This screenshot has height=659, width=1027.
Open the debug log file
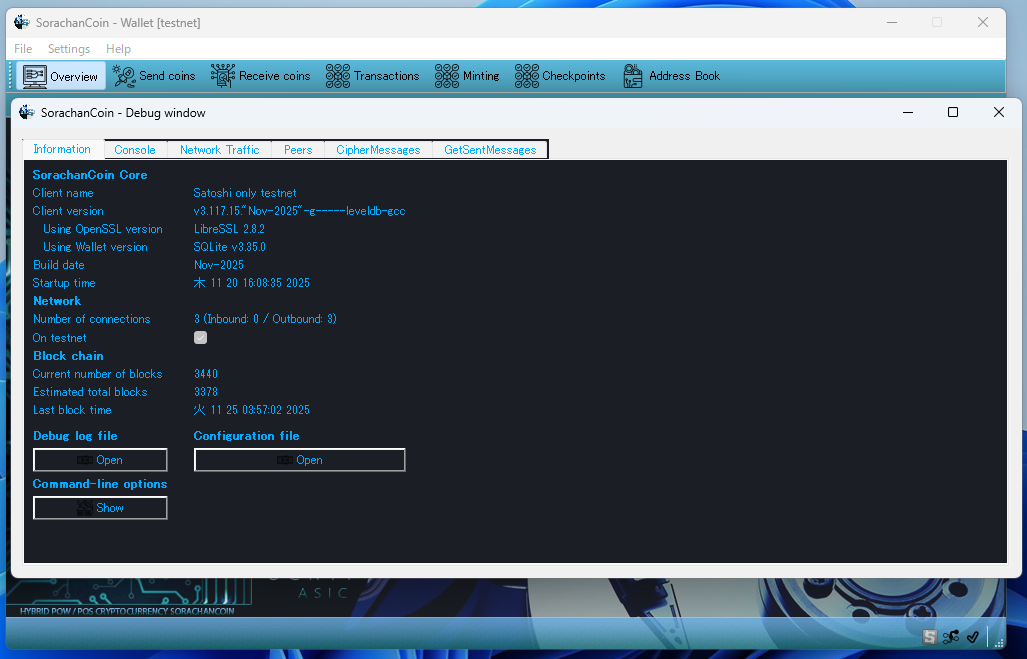(100, 460)
